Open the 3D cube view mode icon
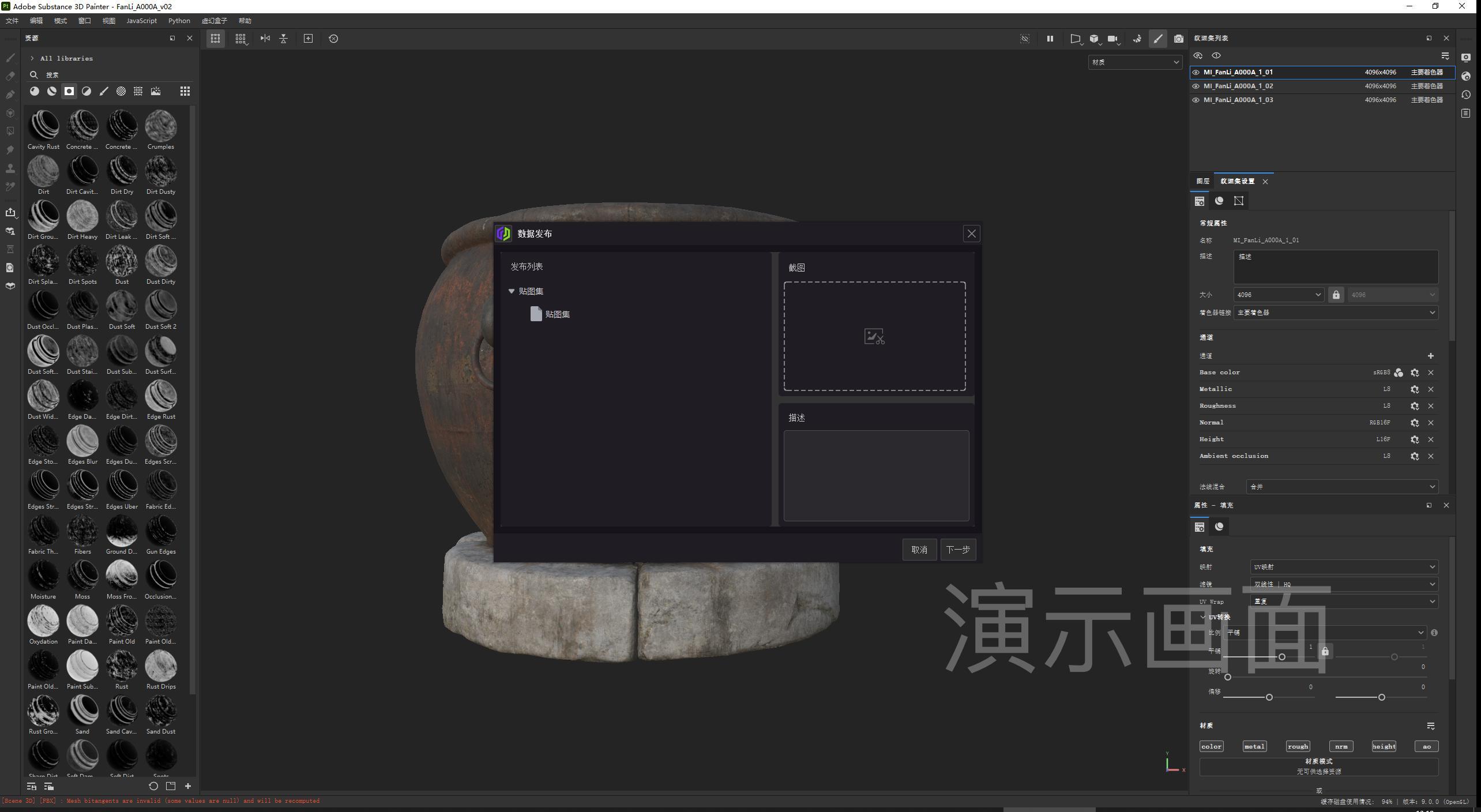Image resolution: width=1481 pixels, height=812 pixels. point(1094,39)
